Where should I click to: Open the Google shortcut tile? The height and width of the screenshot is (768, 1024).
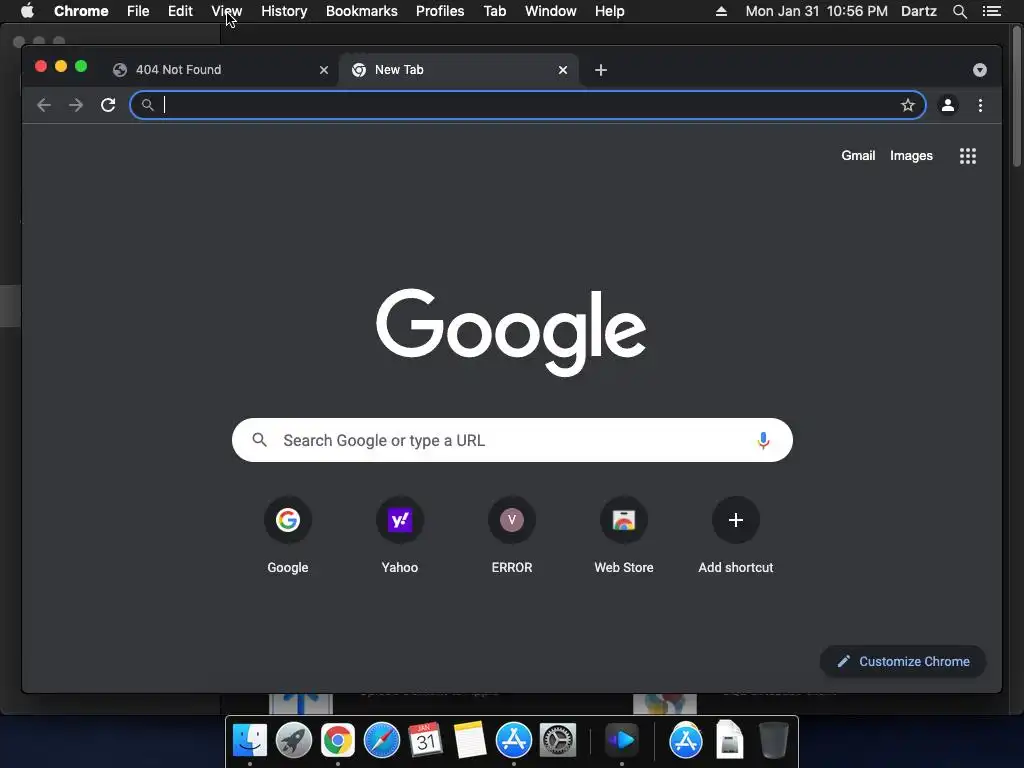[287, 537]
